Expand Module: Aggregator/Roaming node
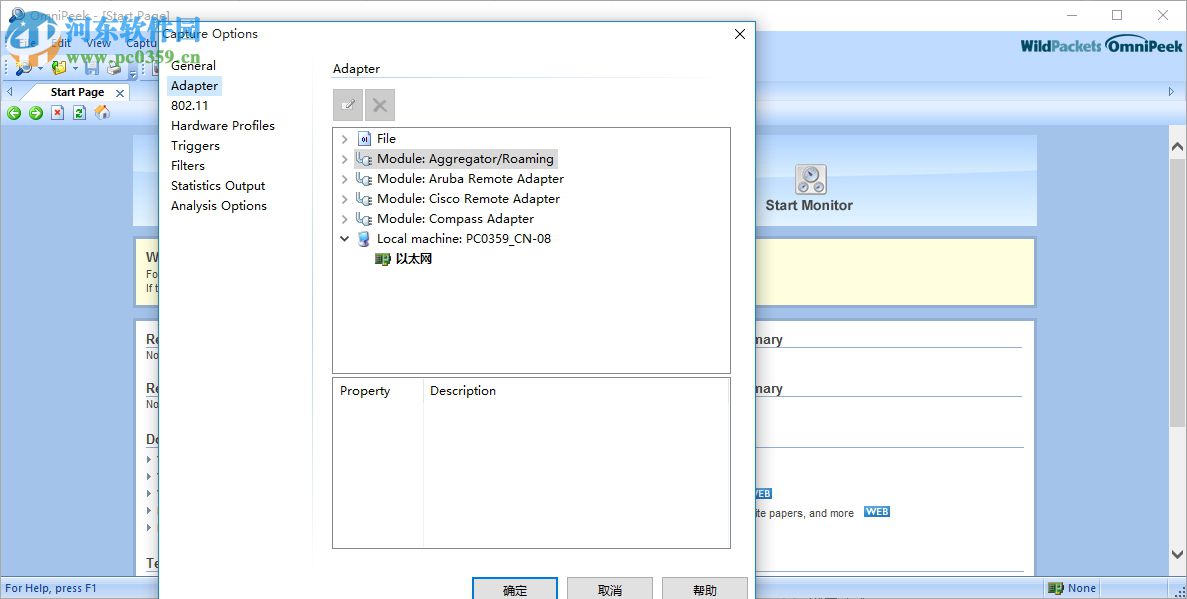1187x599 pixels. tap(344, 159)
